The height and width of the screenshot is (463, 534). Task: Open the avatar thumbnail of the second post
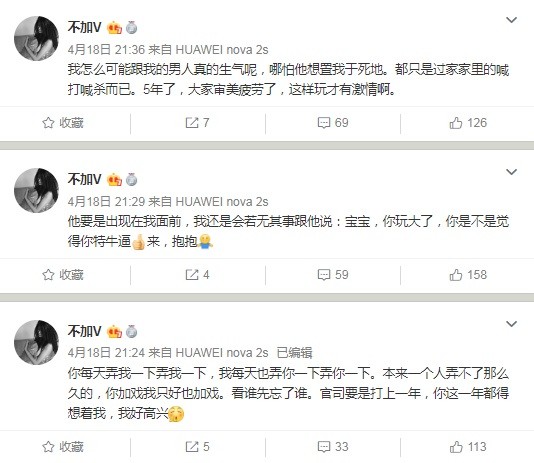(36, 190)
